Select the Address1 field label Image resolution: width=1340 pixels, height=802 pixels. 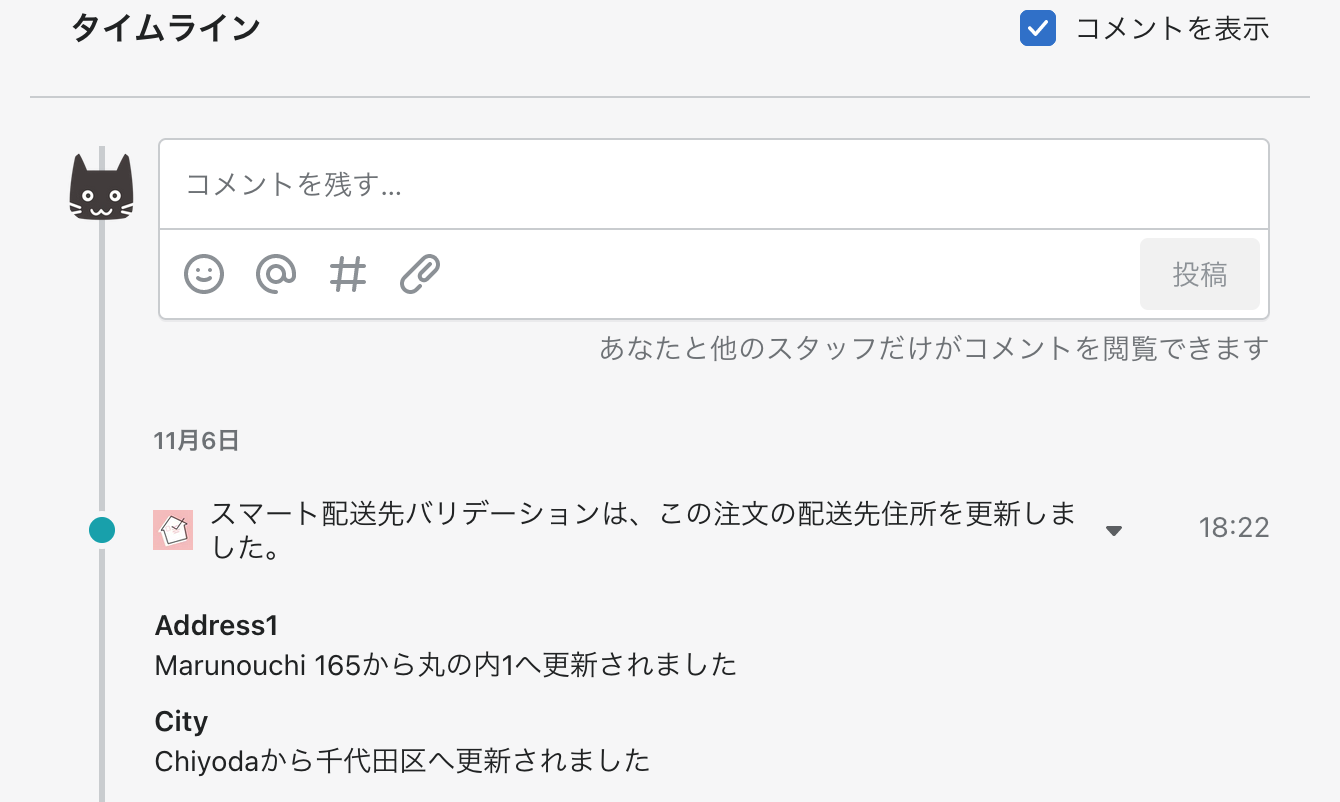pyautogui.click(x=217, y=626)
